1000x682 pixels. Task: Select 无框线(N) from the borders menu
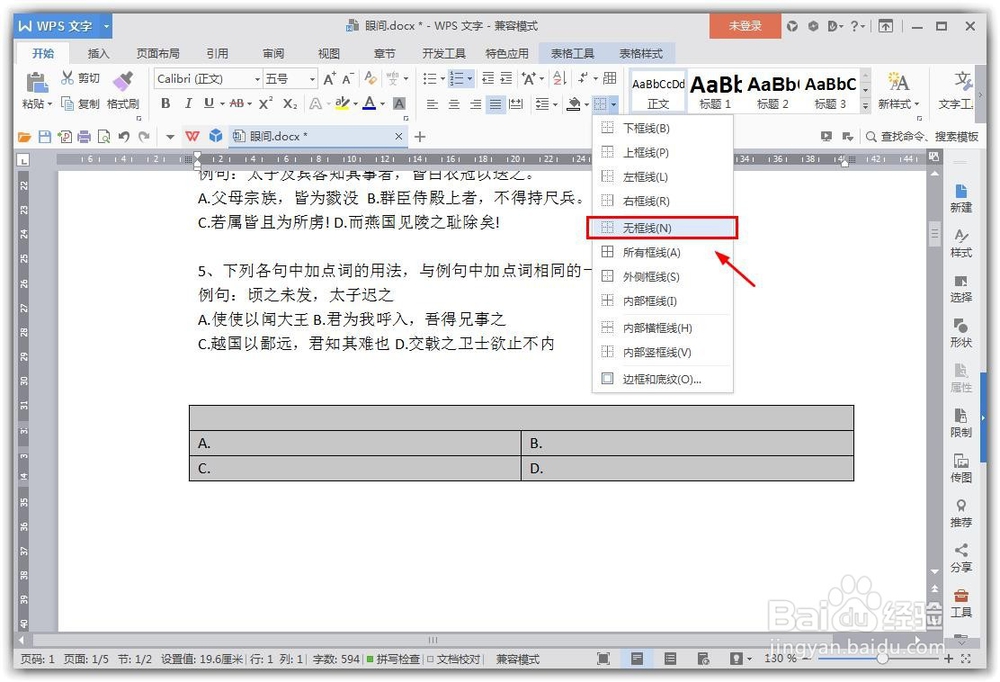pos(662,228)
